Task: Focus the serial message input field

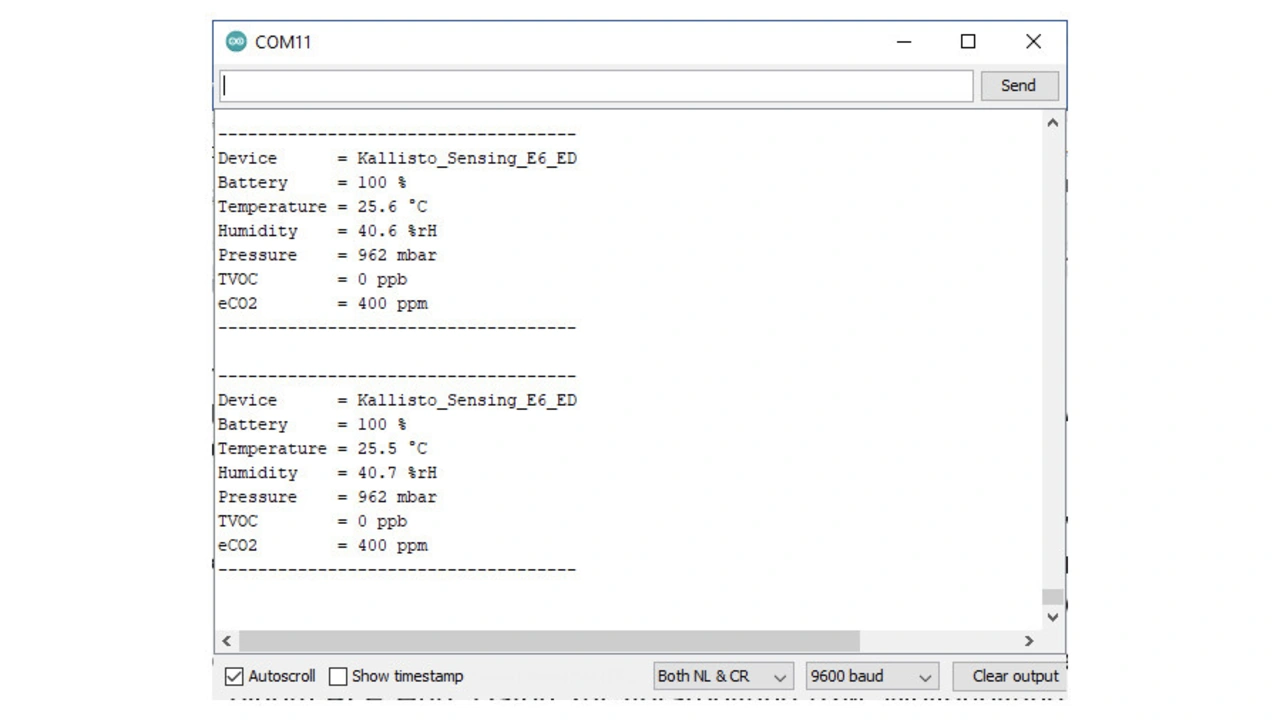Action: (x=596, y=86)
